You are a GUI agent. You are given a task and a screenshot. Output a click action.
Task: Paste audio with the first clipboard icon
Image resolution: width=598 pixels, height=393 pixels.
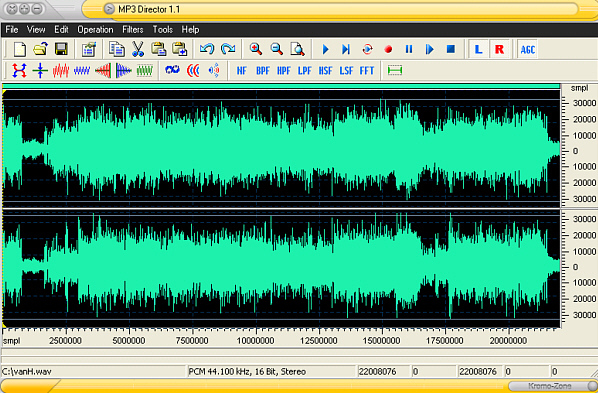point(158,49)
